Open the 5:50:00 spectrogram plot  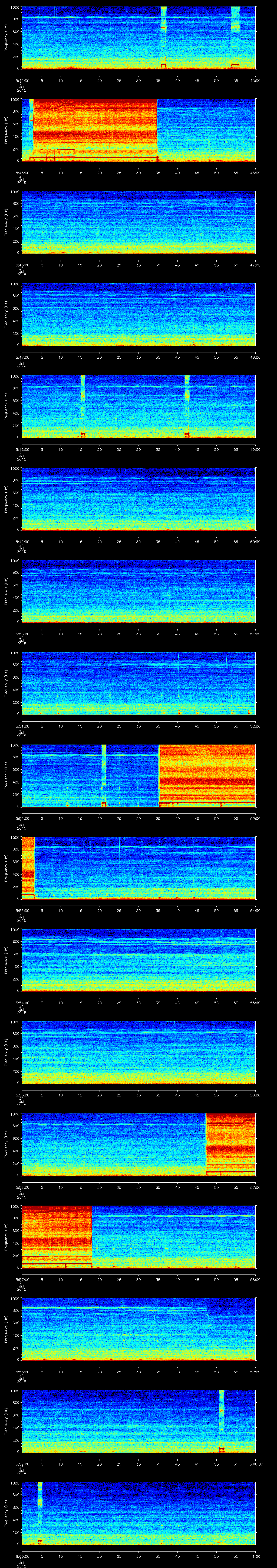(x=138, y=591)
